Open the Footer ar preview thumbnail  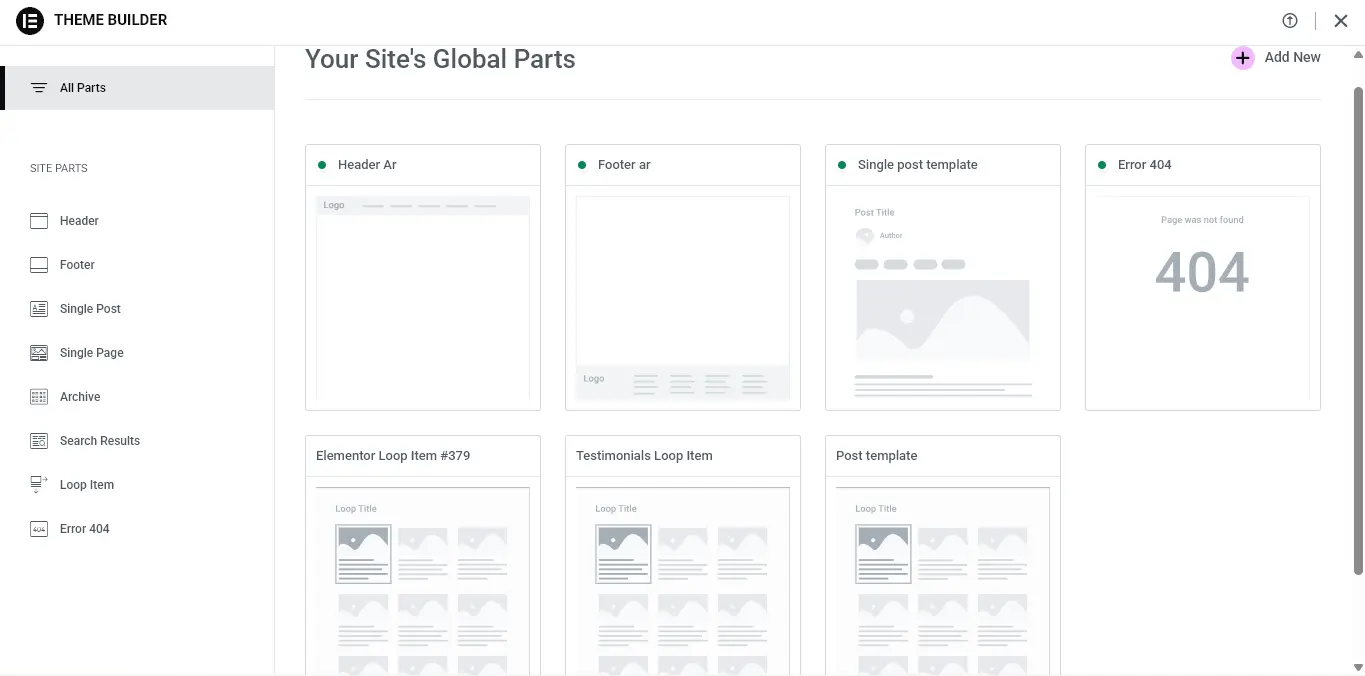click(x=683, y=298)
